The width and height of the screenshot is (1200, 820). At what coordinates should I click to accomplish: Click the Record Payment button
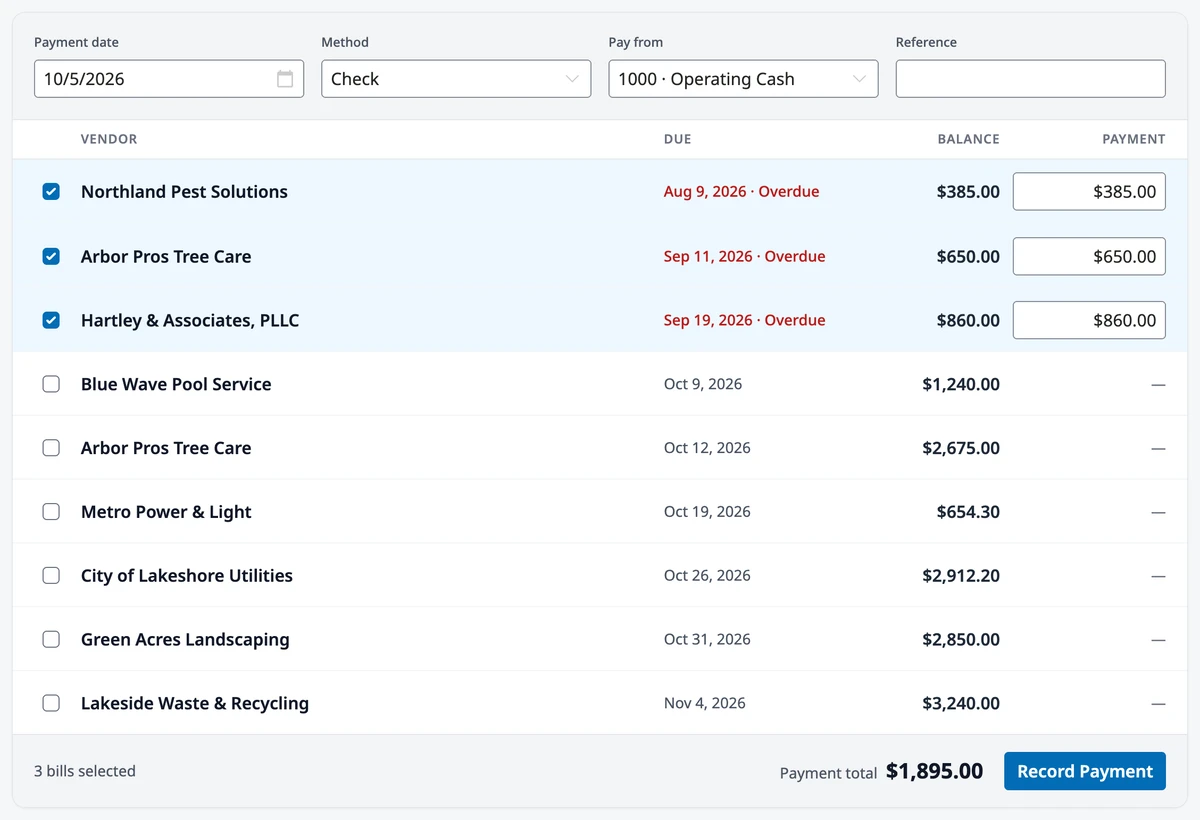[x=1085, y=771]
